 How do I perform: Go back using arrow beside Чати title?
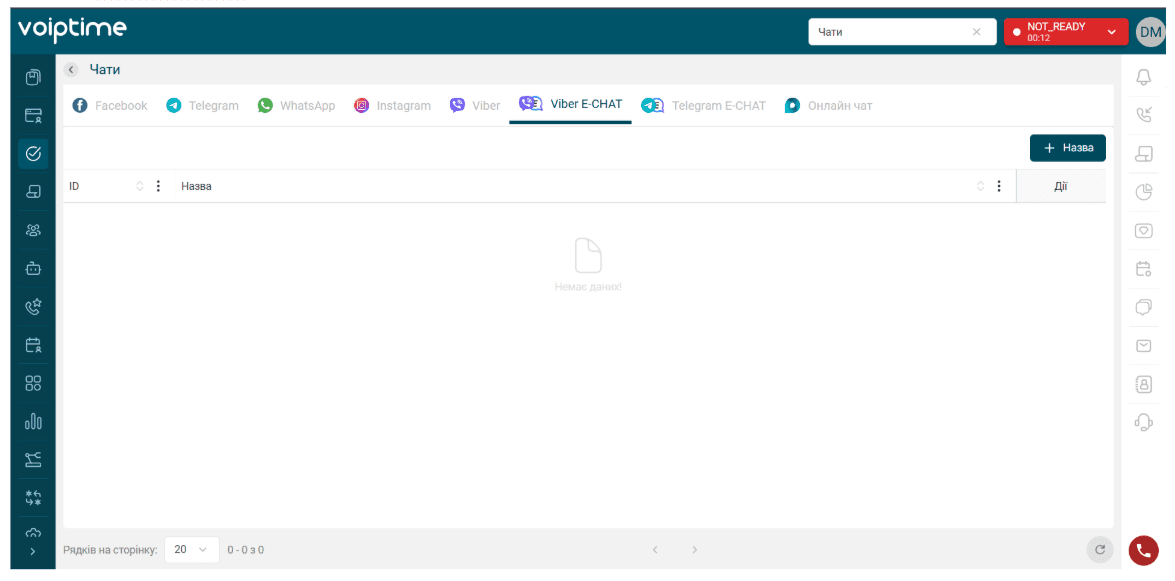[72, 70]
